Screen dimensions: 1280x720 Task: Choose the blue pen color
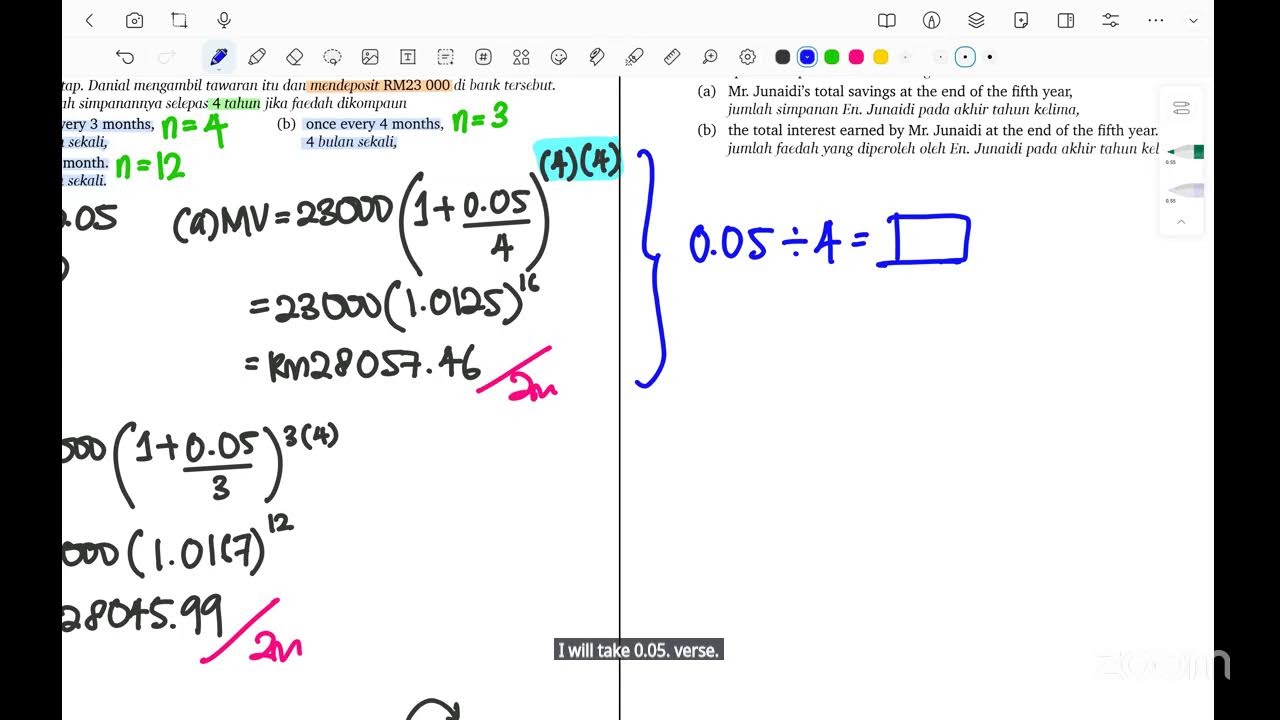(x=807, y=57)
